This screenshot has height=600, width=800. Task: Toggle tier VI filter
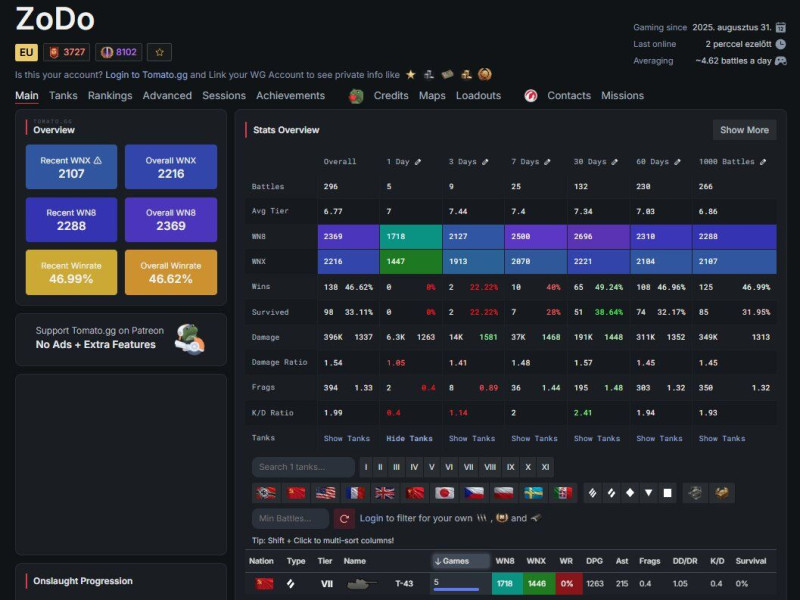pos(449,467)
